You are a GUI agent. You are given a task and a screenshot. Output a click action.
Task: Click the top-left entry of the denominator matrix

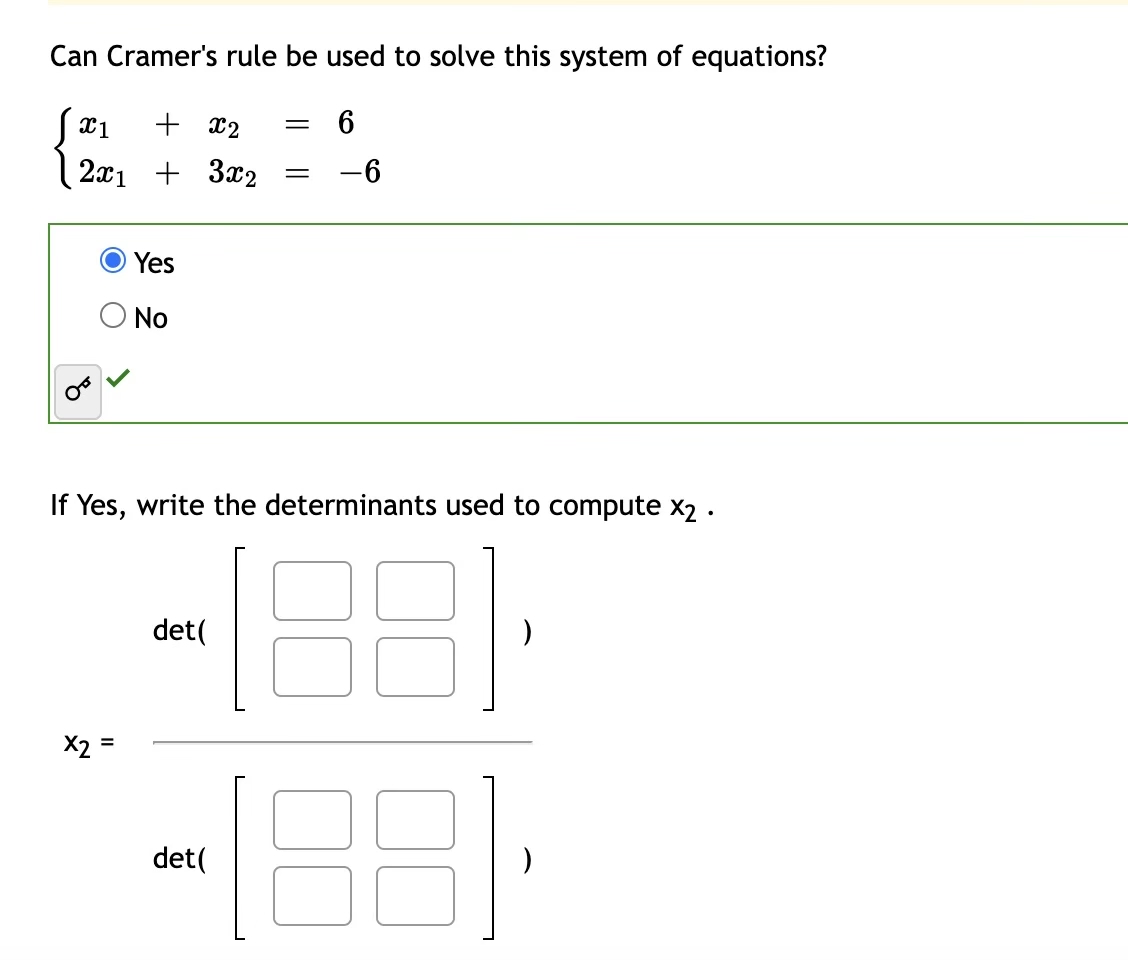[312, 820]
